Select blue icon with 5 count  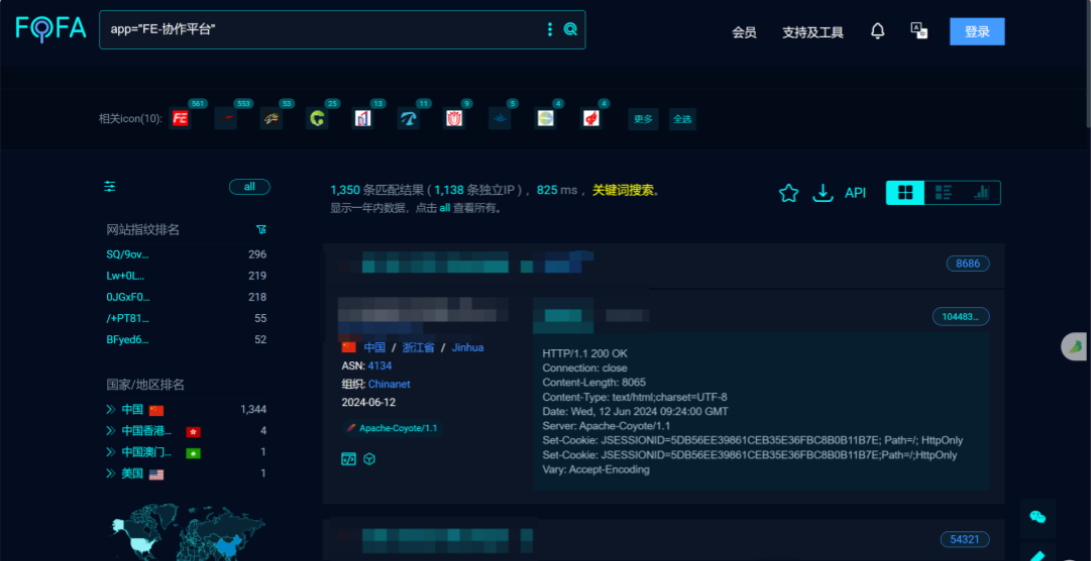500,118
